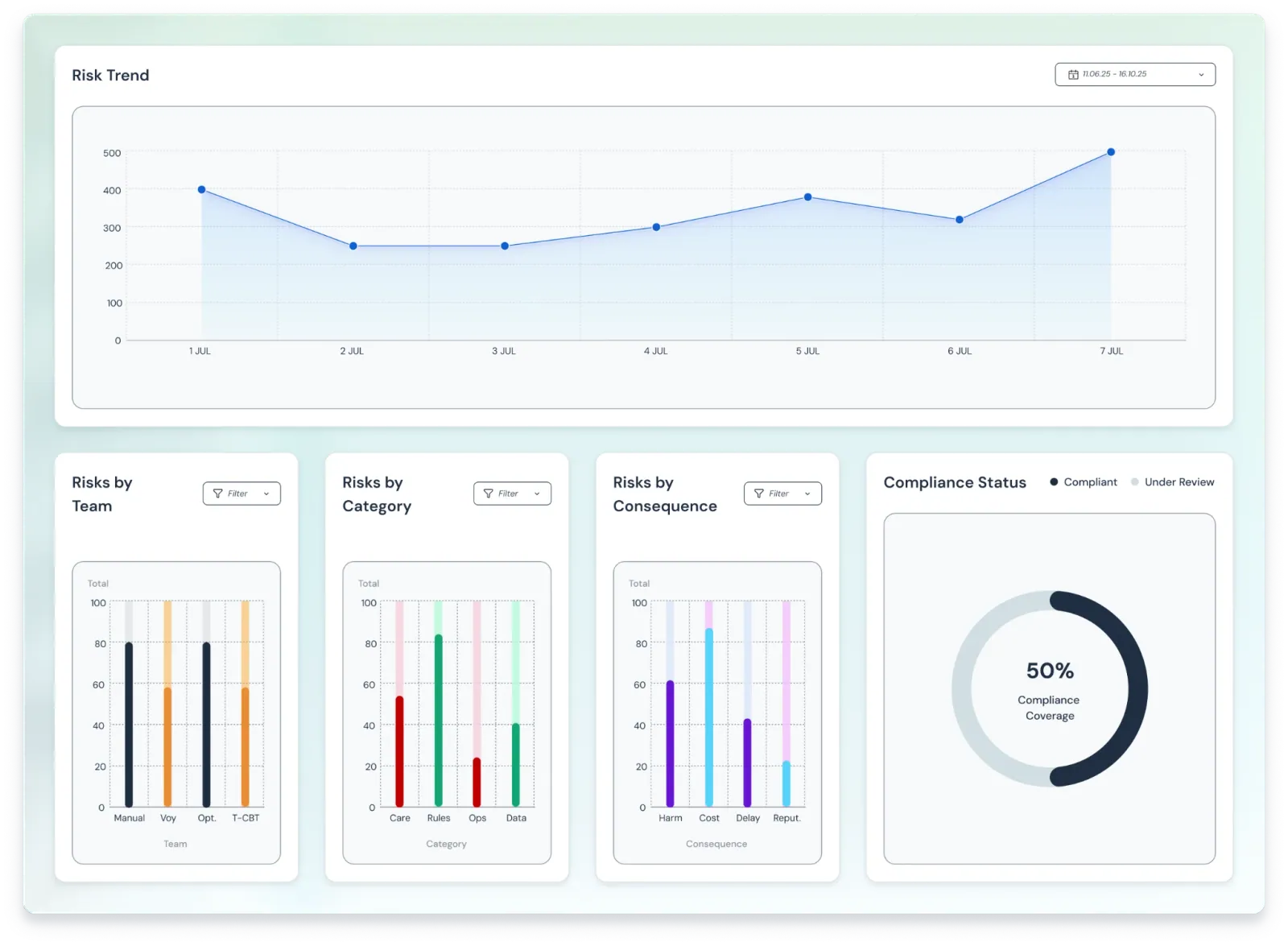The height and width of the screenshot is (946, 1288).
Task: Expand the date range dropdown chevron
Action: pyautogui.click(x=1201, y=75)
